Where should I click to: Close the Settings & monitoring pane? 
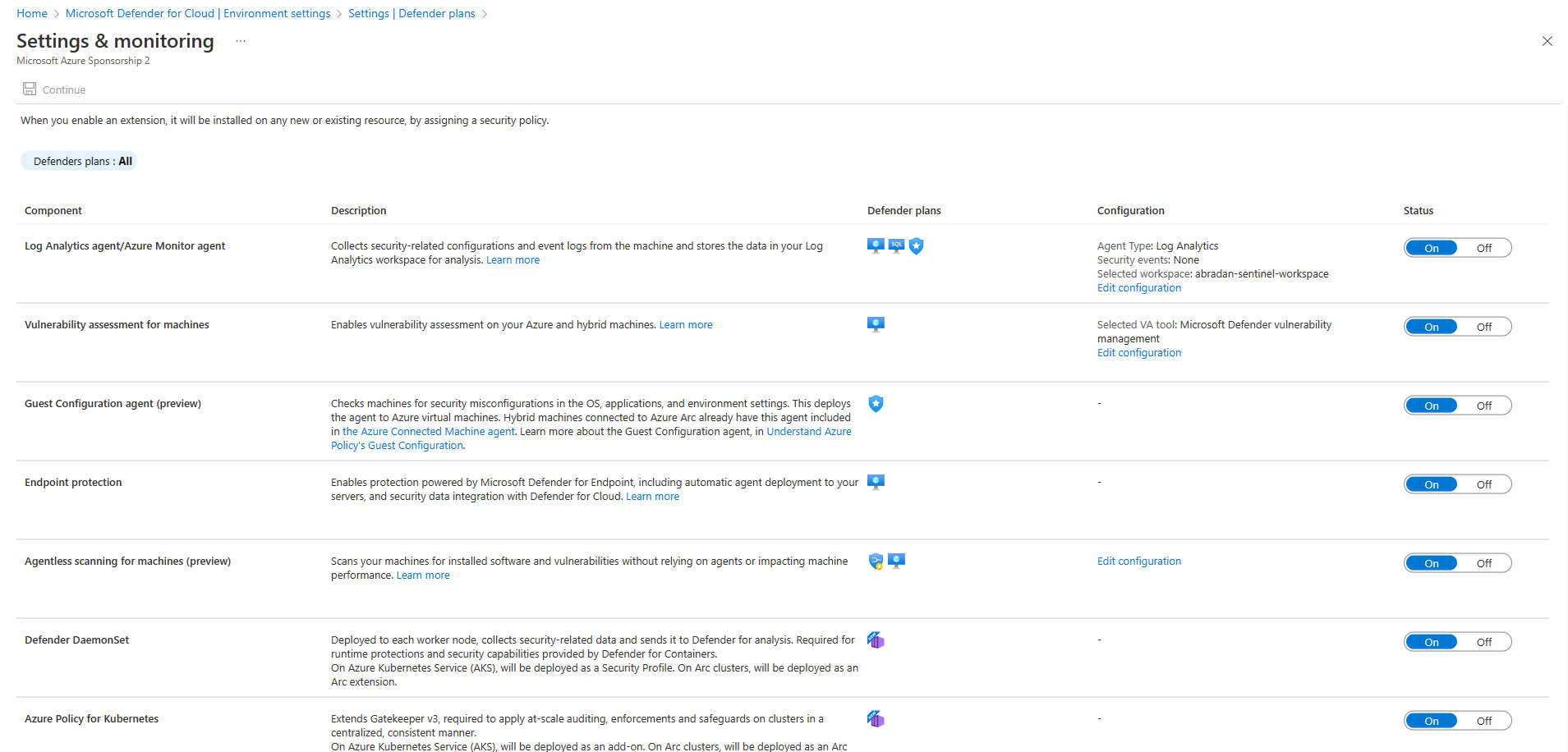[1547, 41]
